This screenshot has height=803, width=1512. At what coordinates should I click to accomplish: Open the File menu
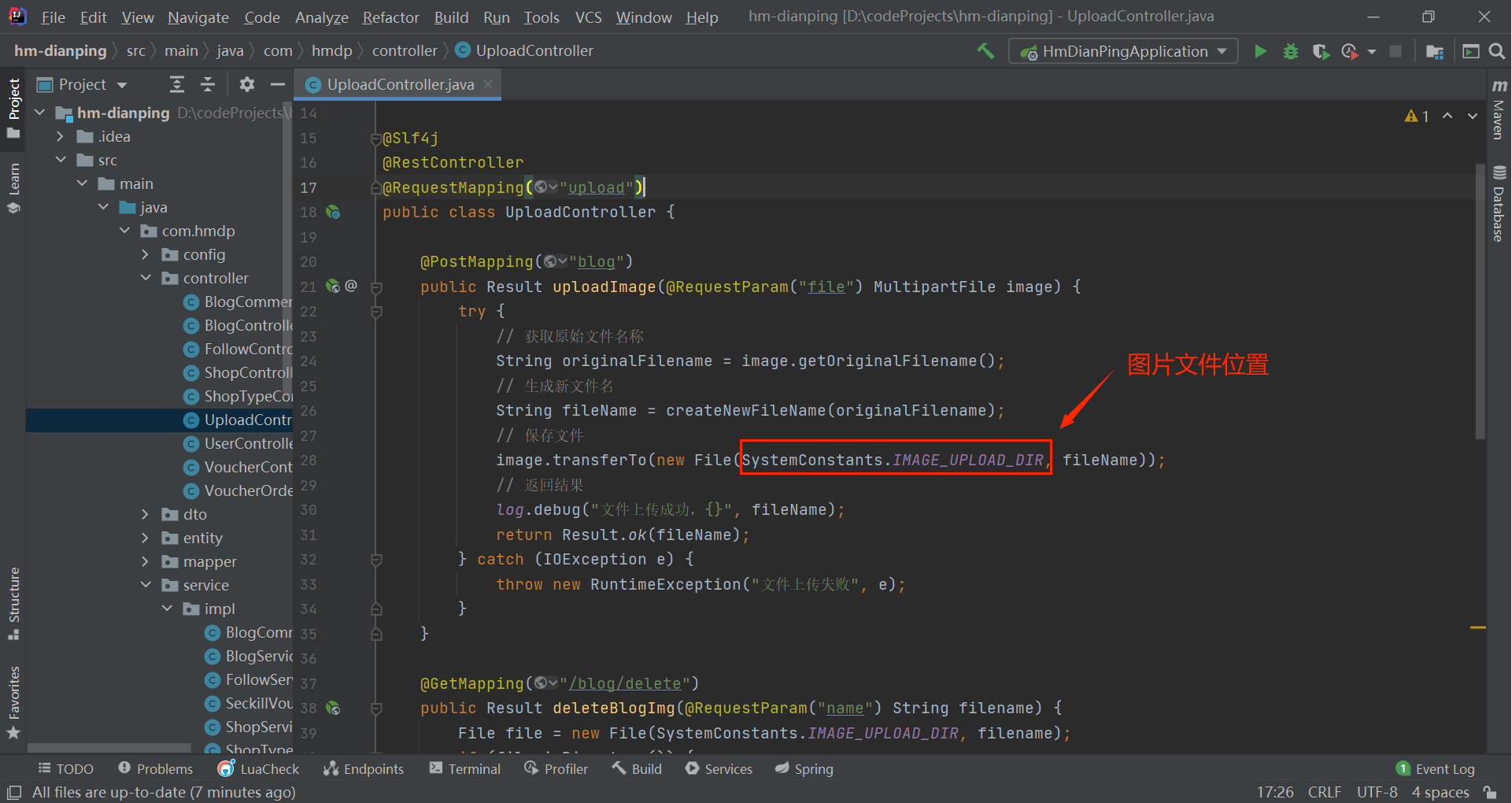click(53, 17)
